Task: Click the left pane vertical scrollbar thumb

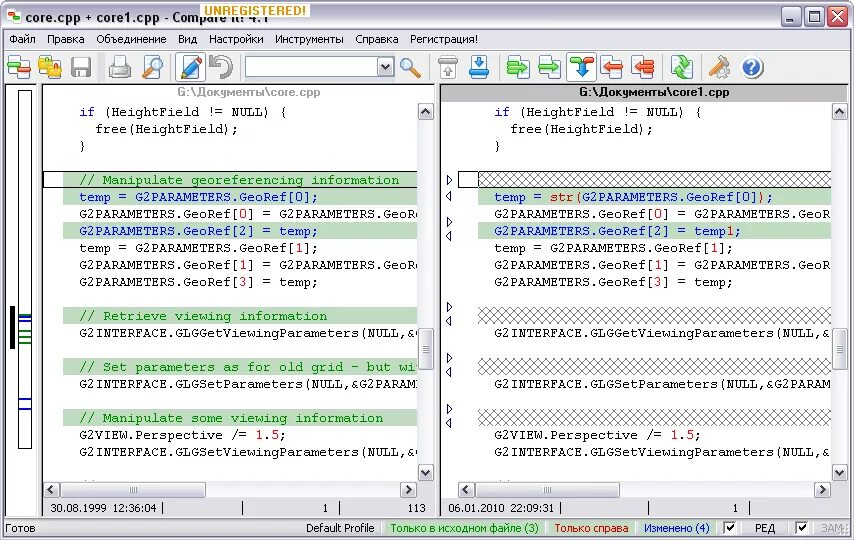Action: tap(426, 349)
